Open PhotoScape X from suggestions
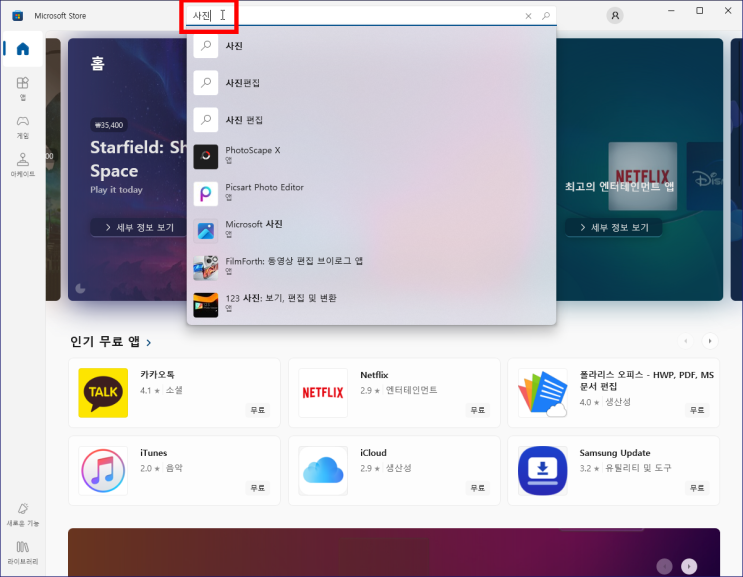Screen dimensions: 743x577 tap(372, 156)
